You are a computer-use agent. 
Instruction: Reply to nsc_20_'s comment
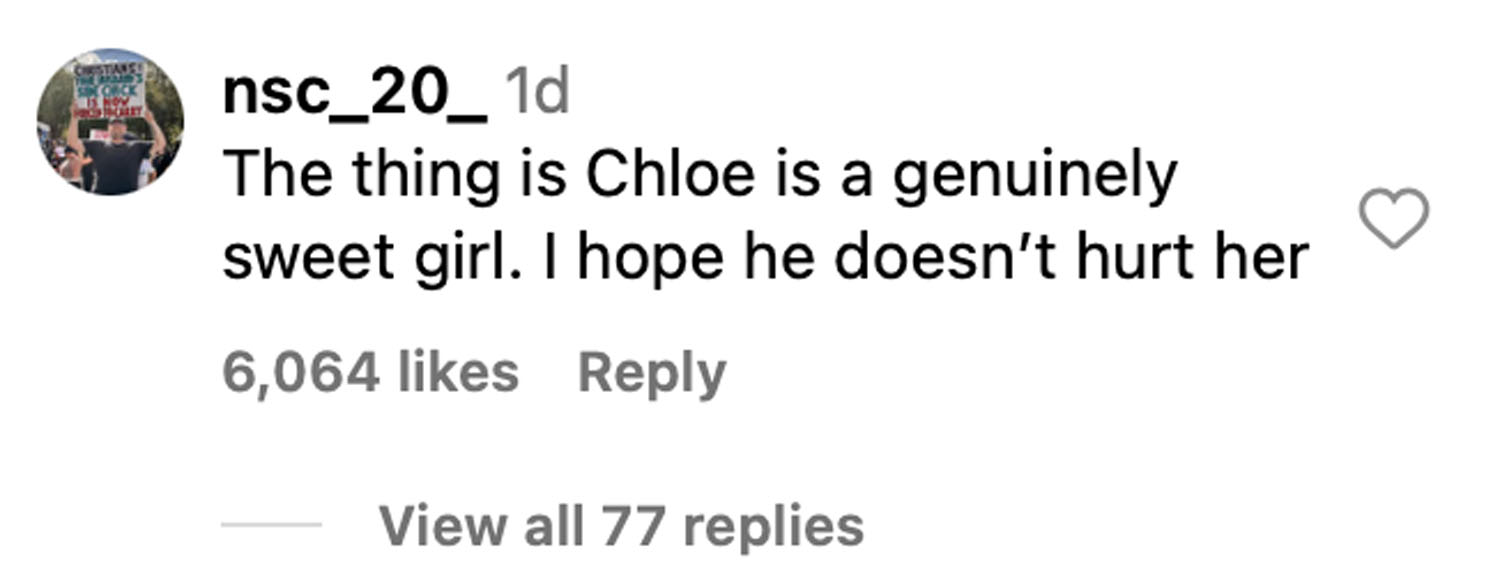(651, 374)
